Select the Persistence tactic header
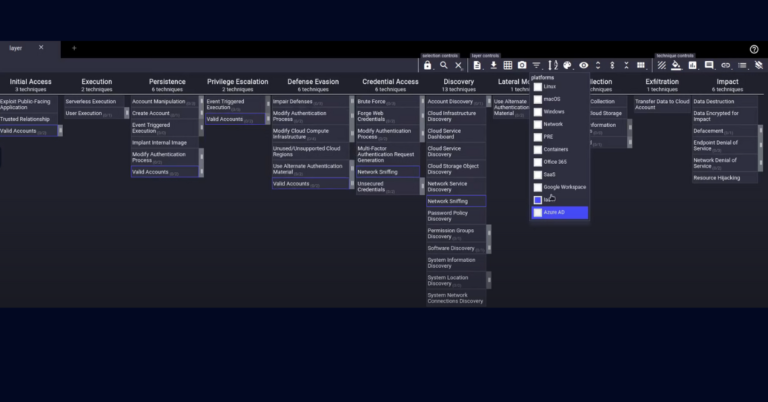The image size is (768, 402). pyautogui.click(x=167, y=82)
